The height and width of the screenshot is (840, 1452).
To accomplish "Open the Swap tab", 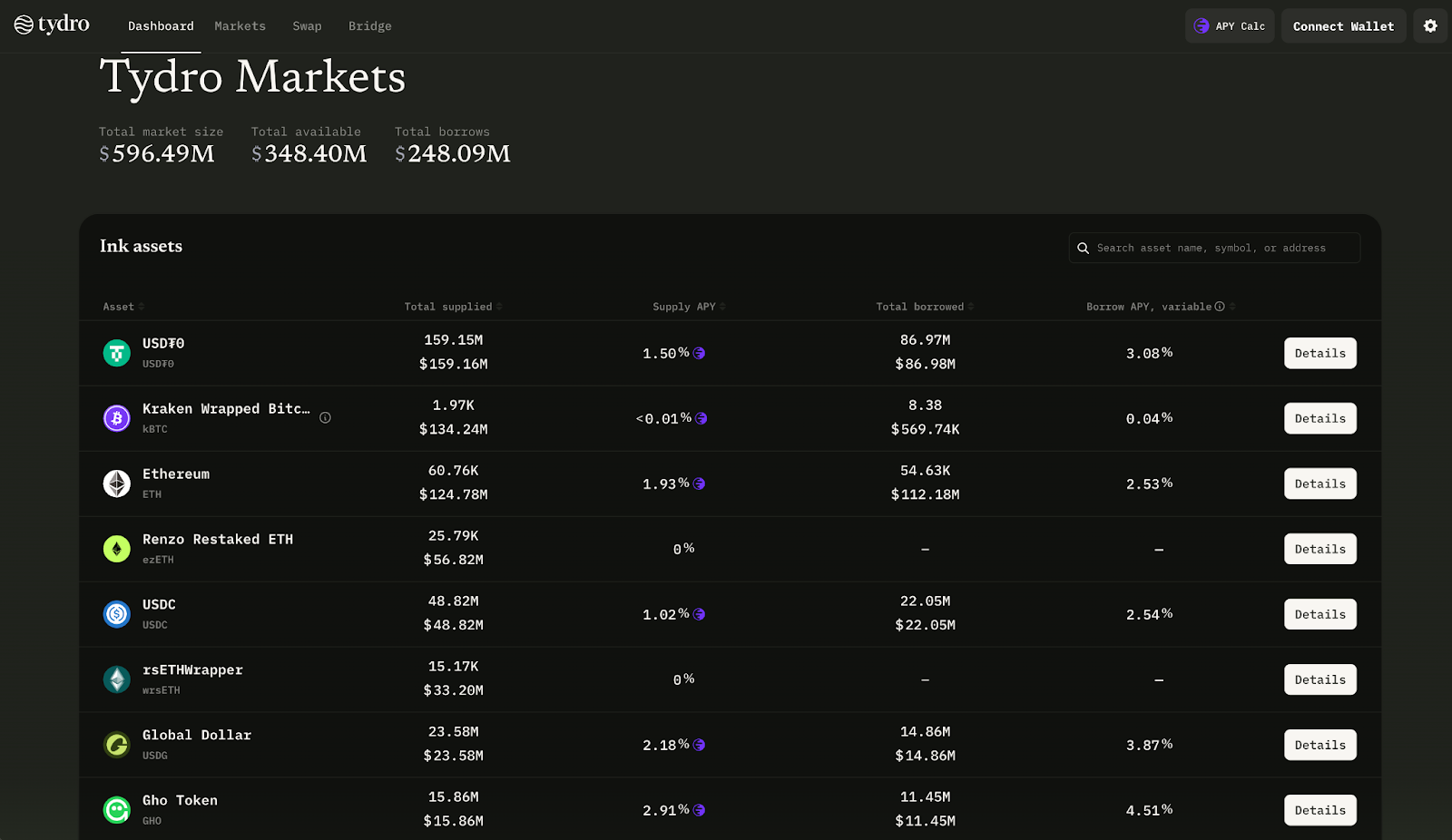I will coord(307,26).
